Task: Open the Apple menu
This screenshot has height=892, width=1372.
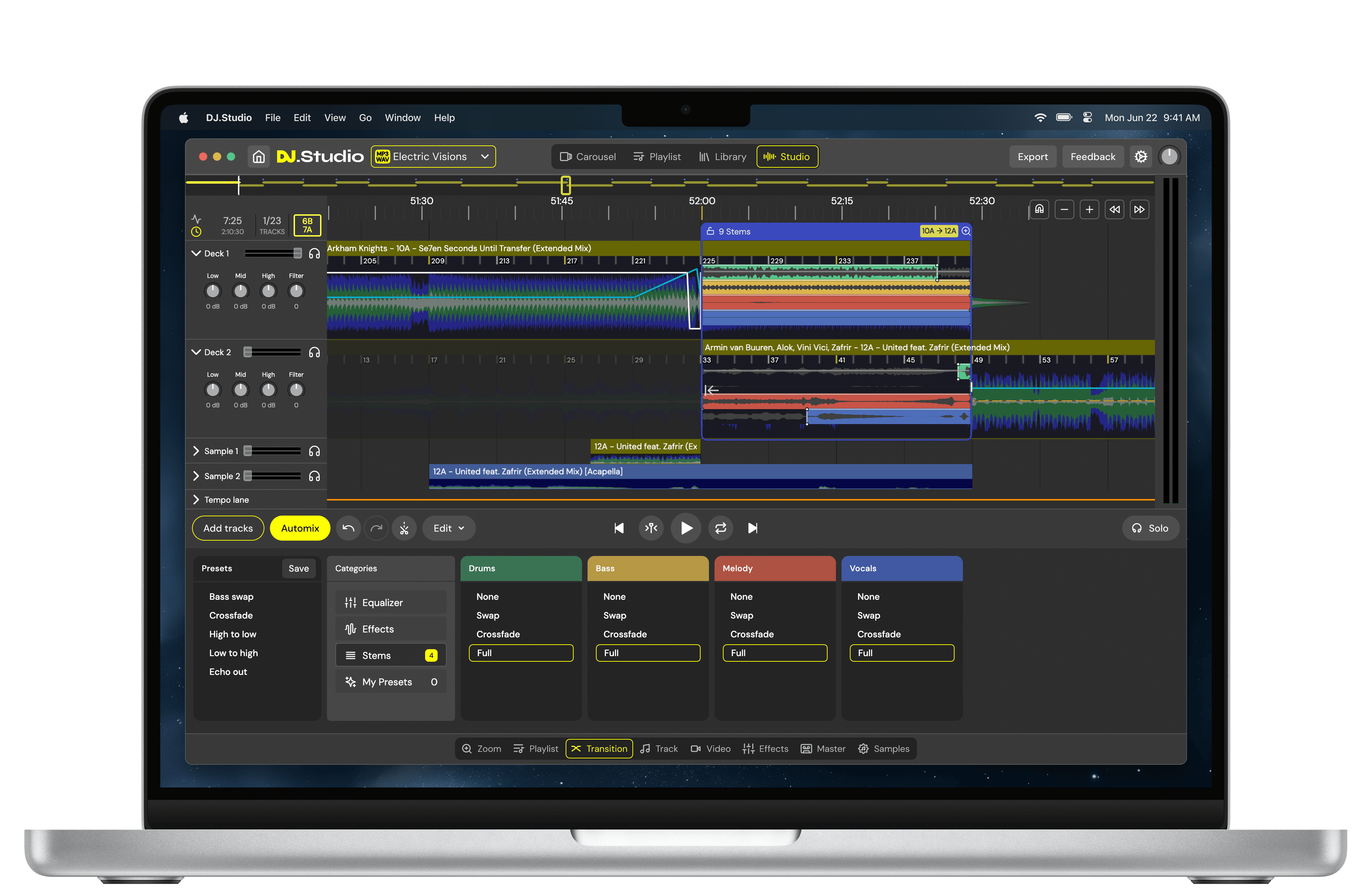Action: tap(183, 118)
